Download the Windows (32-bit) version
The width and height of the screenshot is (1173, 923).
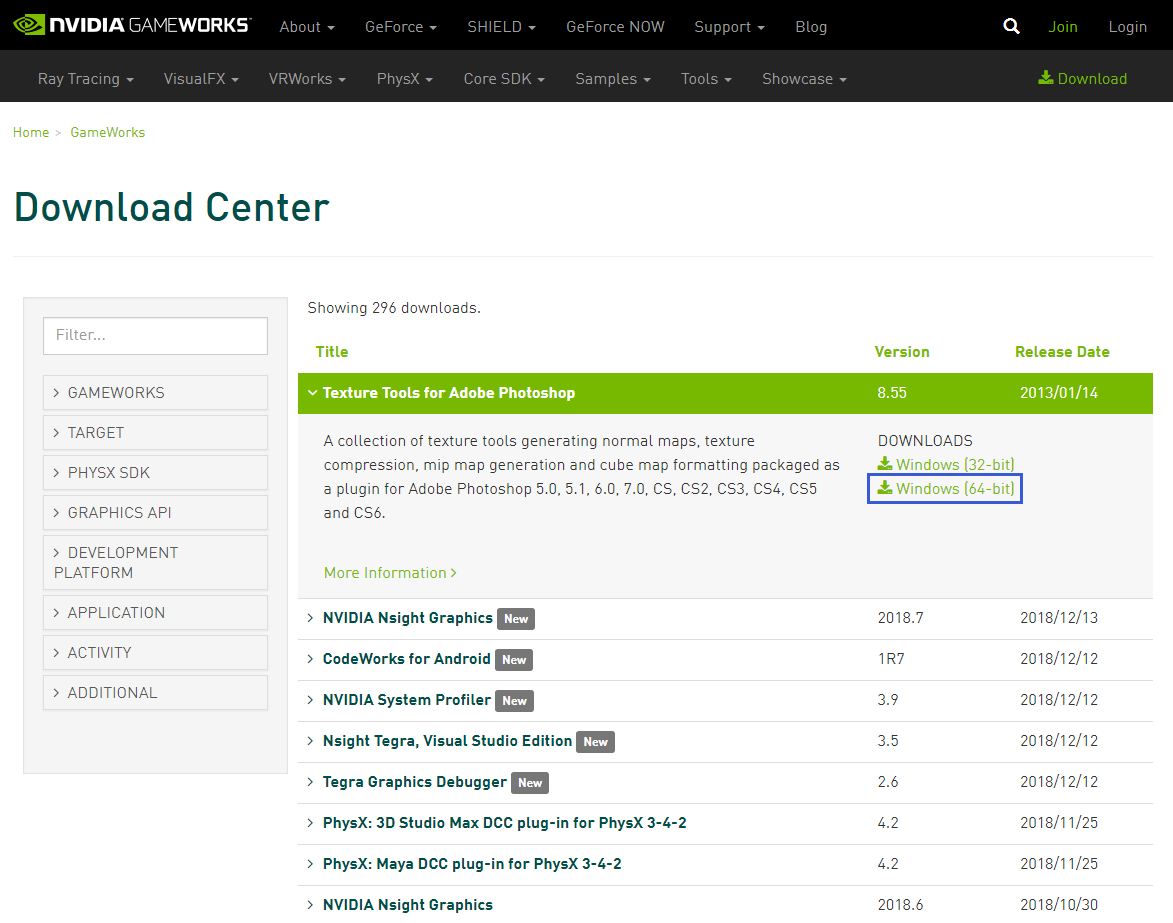click(946, 464)
